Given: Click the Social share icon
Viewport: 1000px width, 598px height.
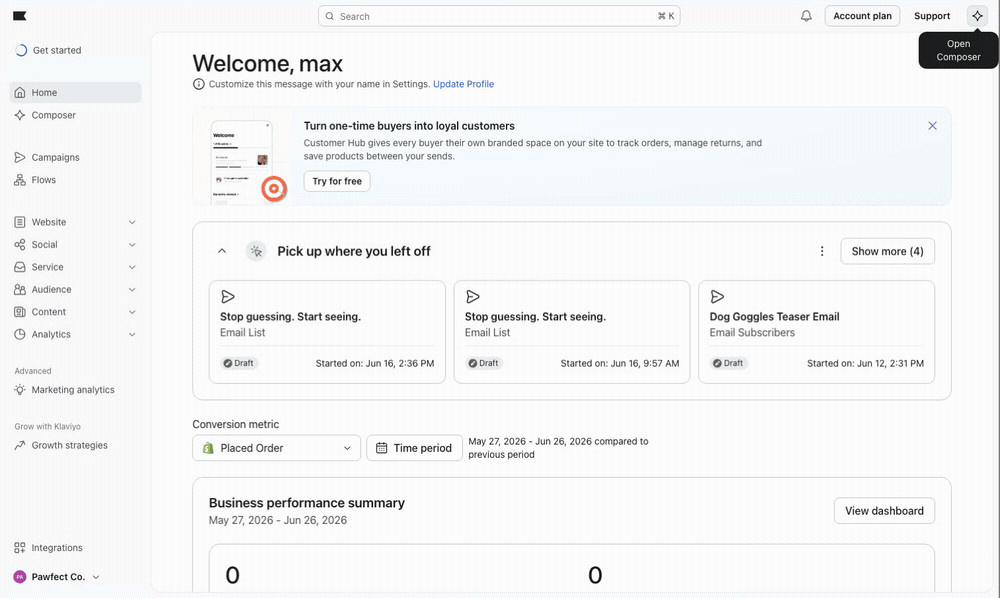Looking at the screenshot, I should [x=20, y=245].
